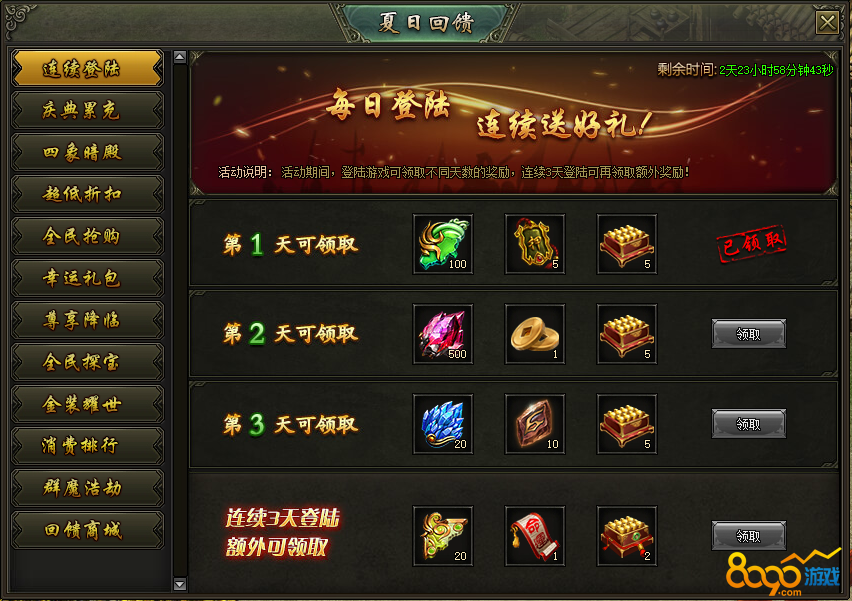852x601 pixels.
Task: Claim the 3-day consecutive login bonus
Action: 749,536
